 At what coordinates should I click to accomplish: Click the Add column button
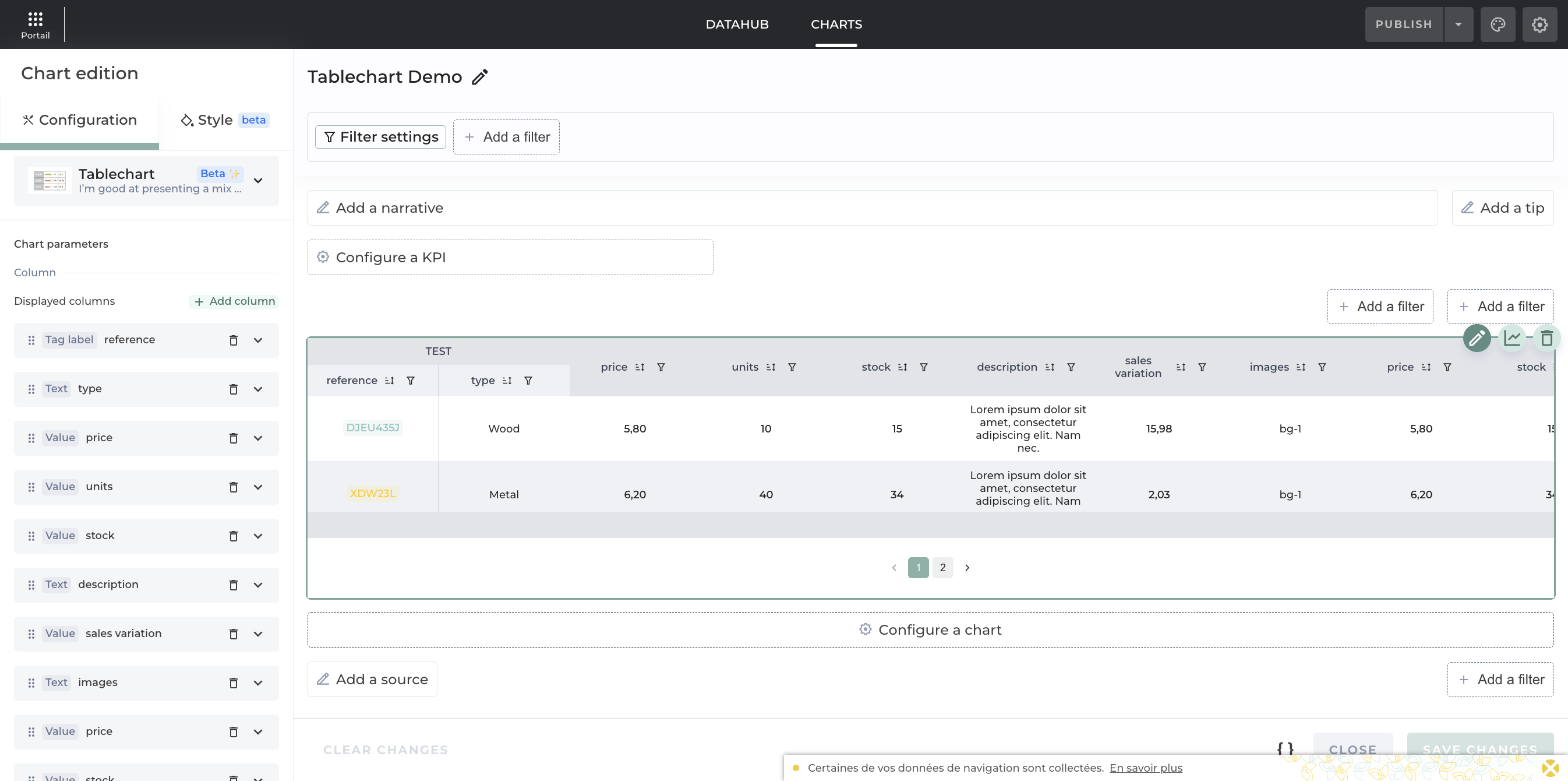click(x=234, y=301)
